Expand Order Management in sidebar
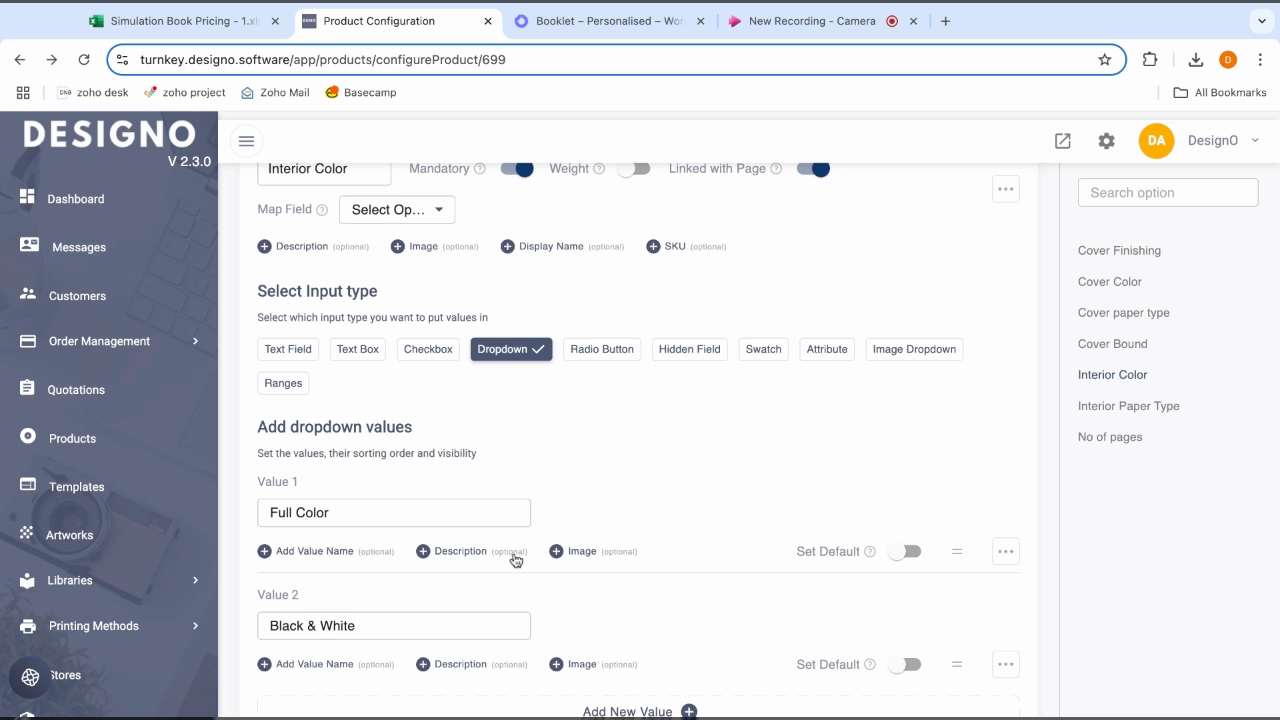 click(x=110, y=341)
